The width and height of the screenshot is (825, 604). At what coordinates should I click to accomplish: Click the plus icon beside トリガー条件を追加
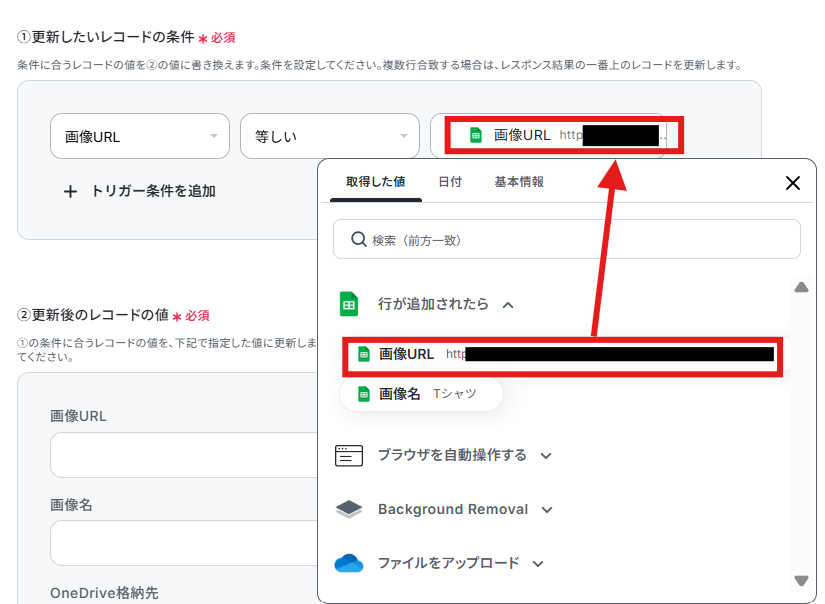pyautogui.click(x=70, y=192)
